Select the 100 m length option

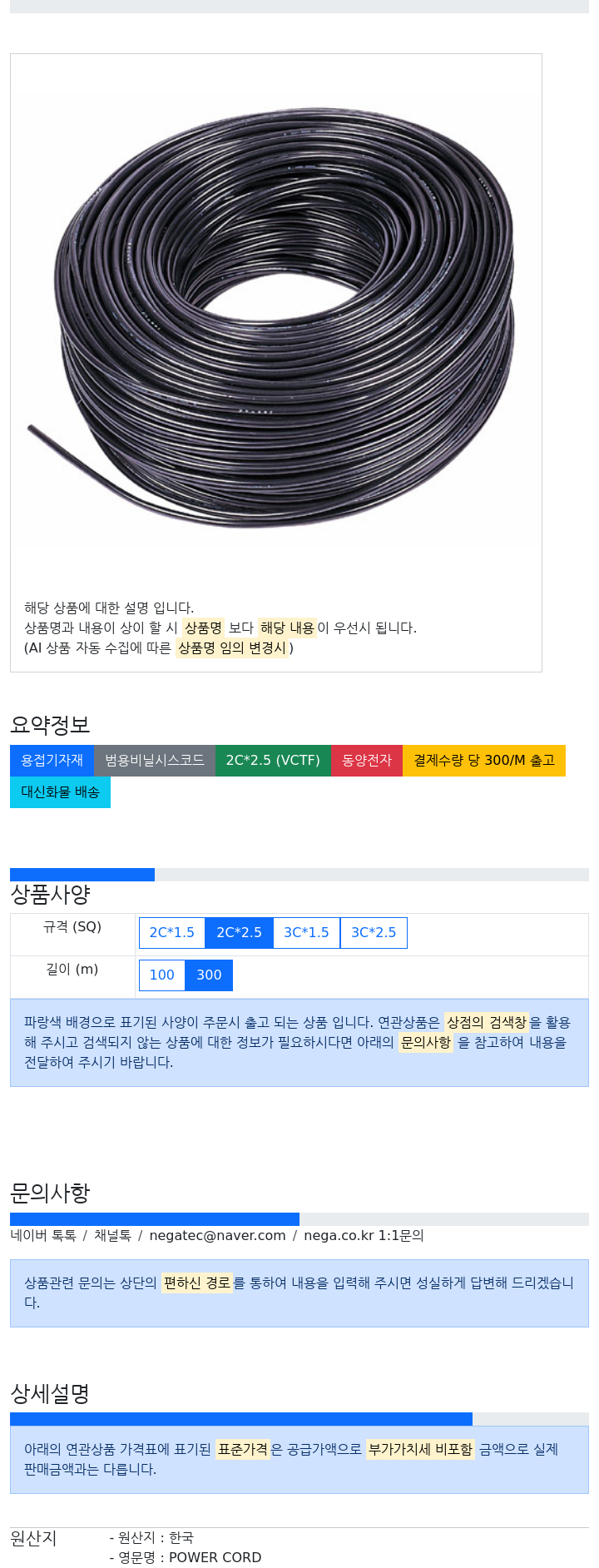[x=162, y=975]
